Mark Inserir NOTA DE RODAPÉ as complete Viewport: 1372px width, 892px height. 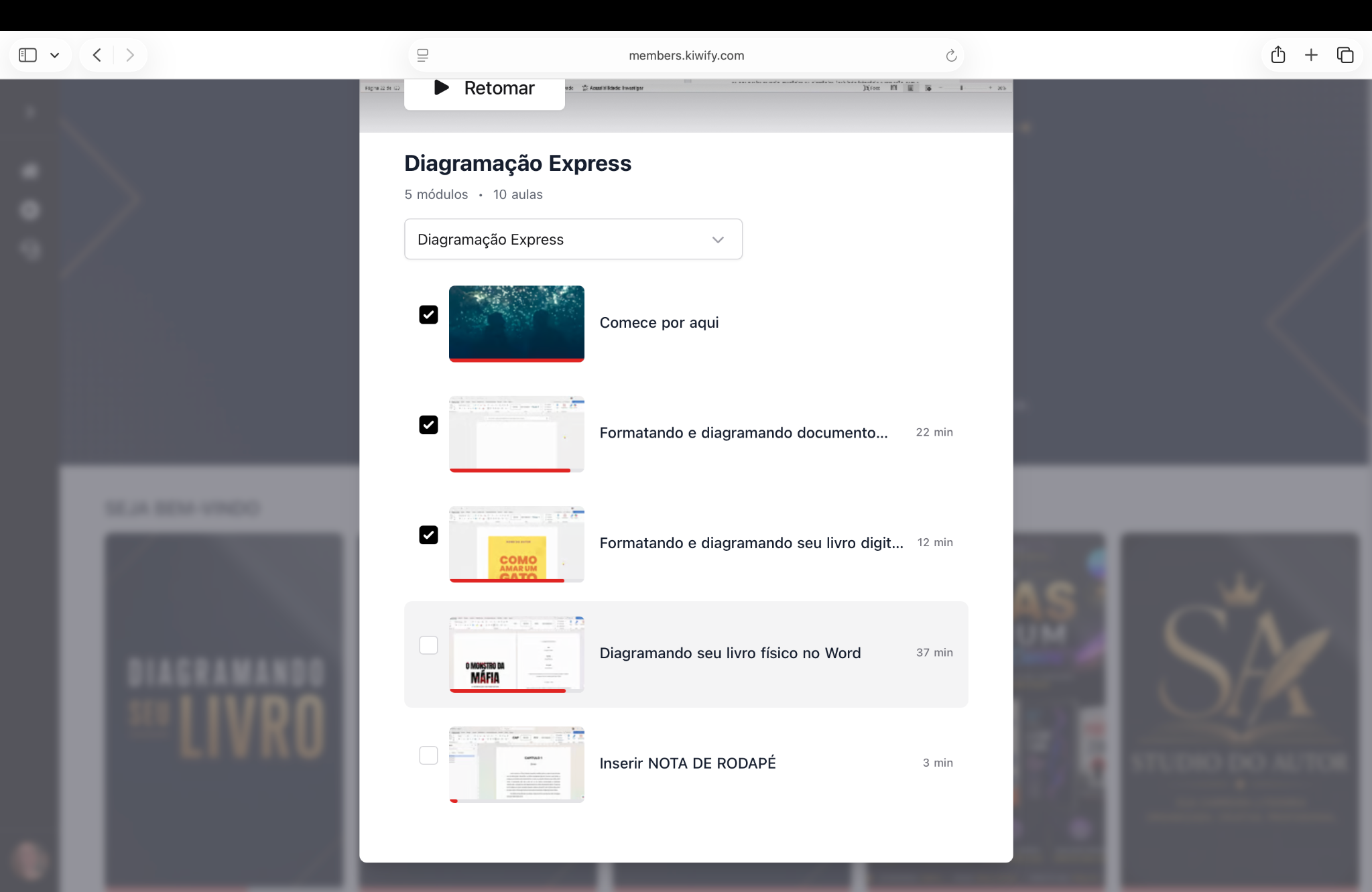pyautogui.click(x=428, y=755)
